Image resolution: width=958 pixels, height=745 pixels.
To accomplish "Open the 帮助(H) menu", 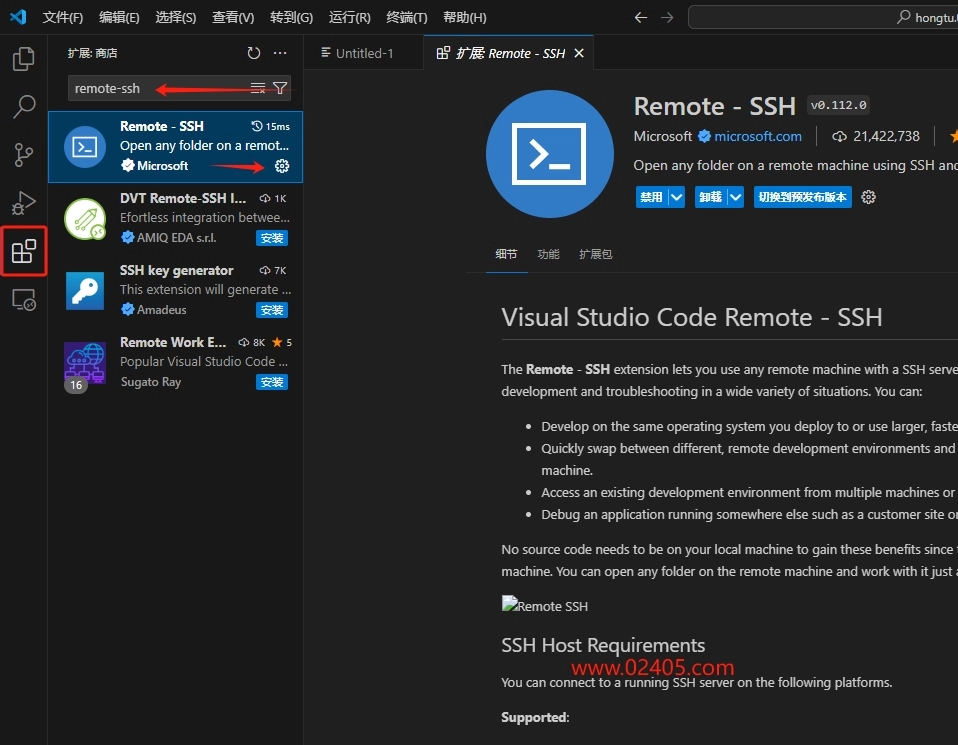I will tap(465, 17).
